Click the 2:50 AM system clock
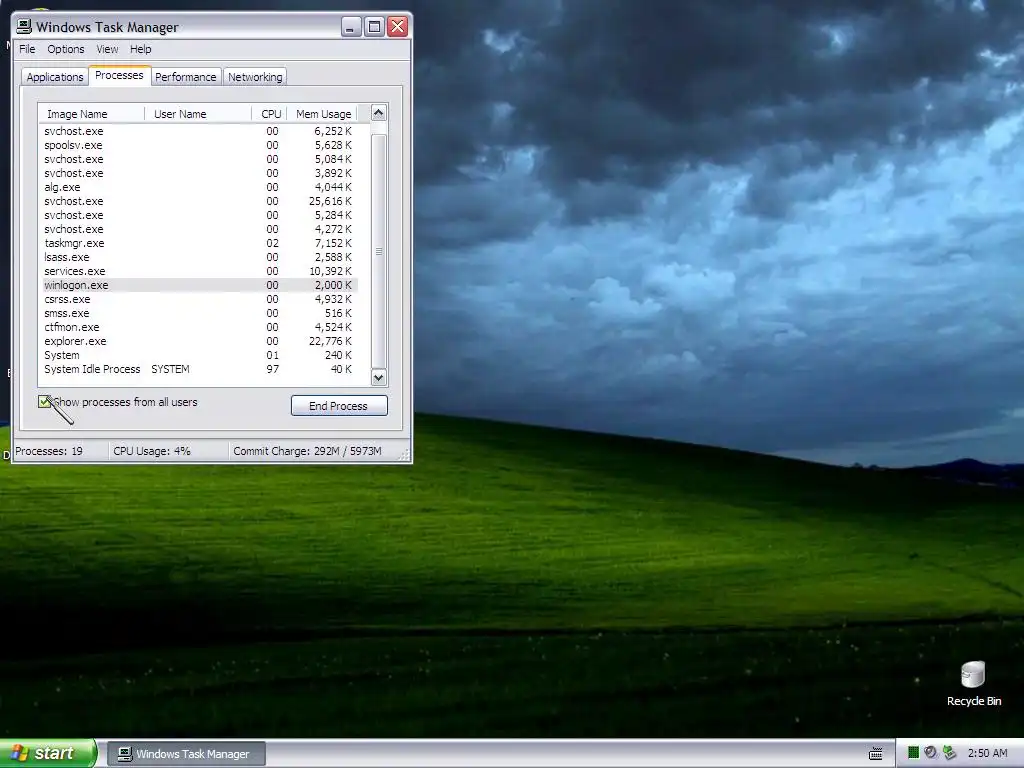The image size is (1024, 768). point(987,753)
